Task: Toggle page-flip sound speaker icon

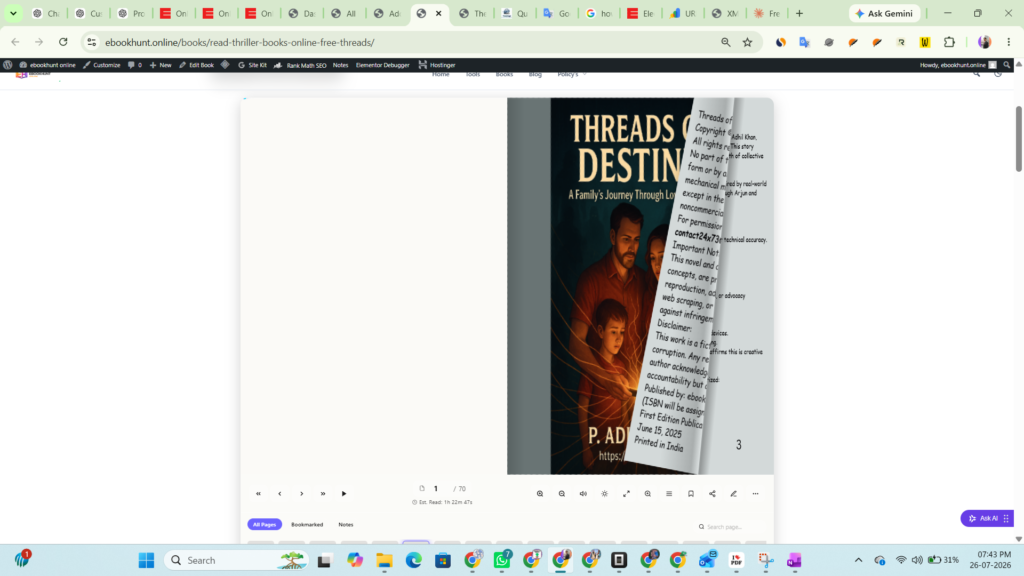Action: click(583, 494)
